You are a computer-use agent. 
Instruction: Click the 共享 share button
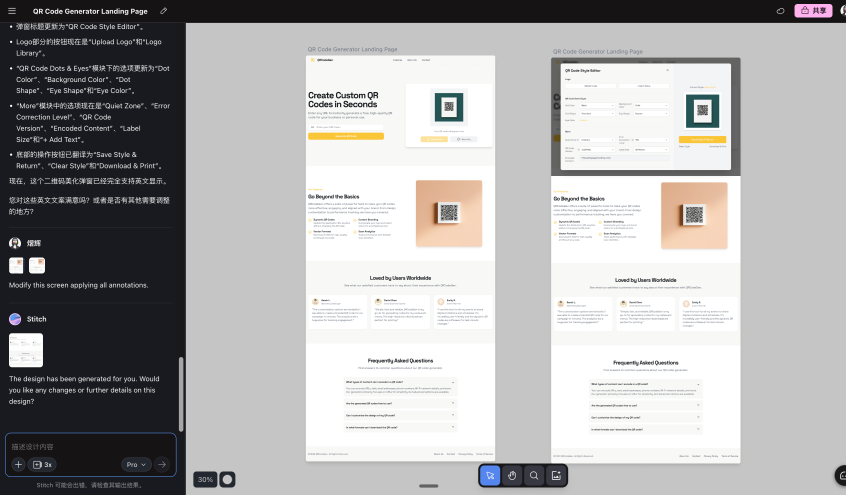[x=813, y=10]
